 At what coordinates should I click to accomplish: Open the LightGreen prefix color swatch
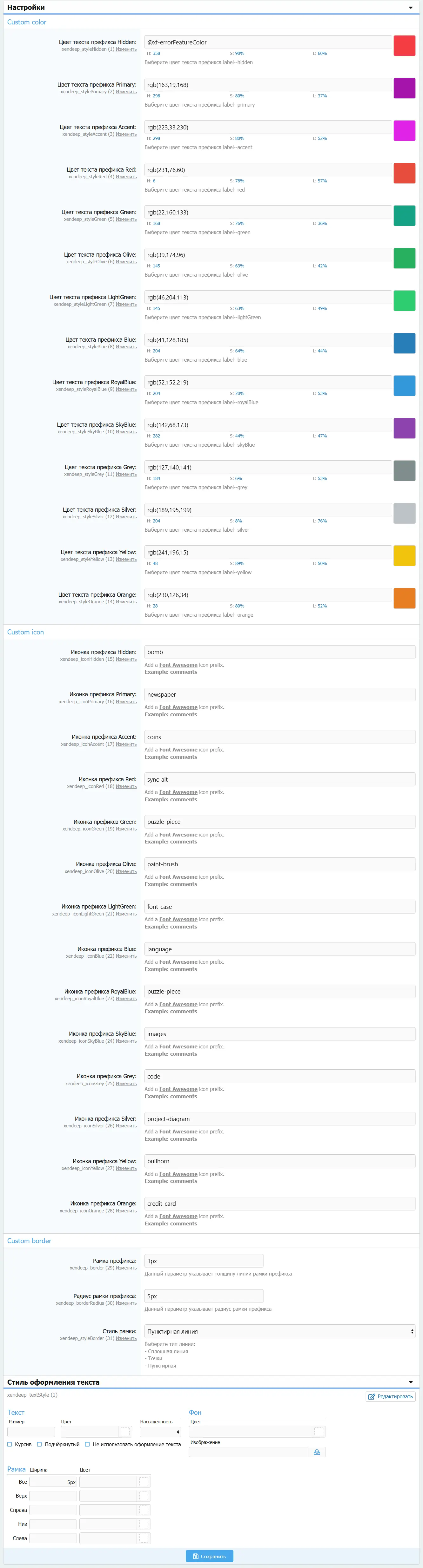[x=404, y=301]
